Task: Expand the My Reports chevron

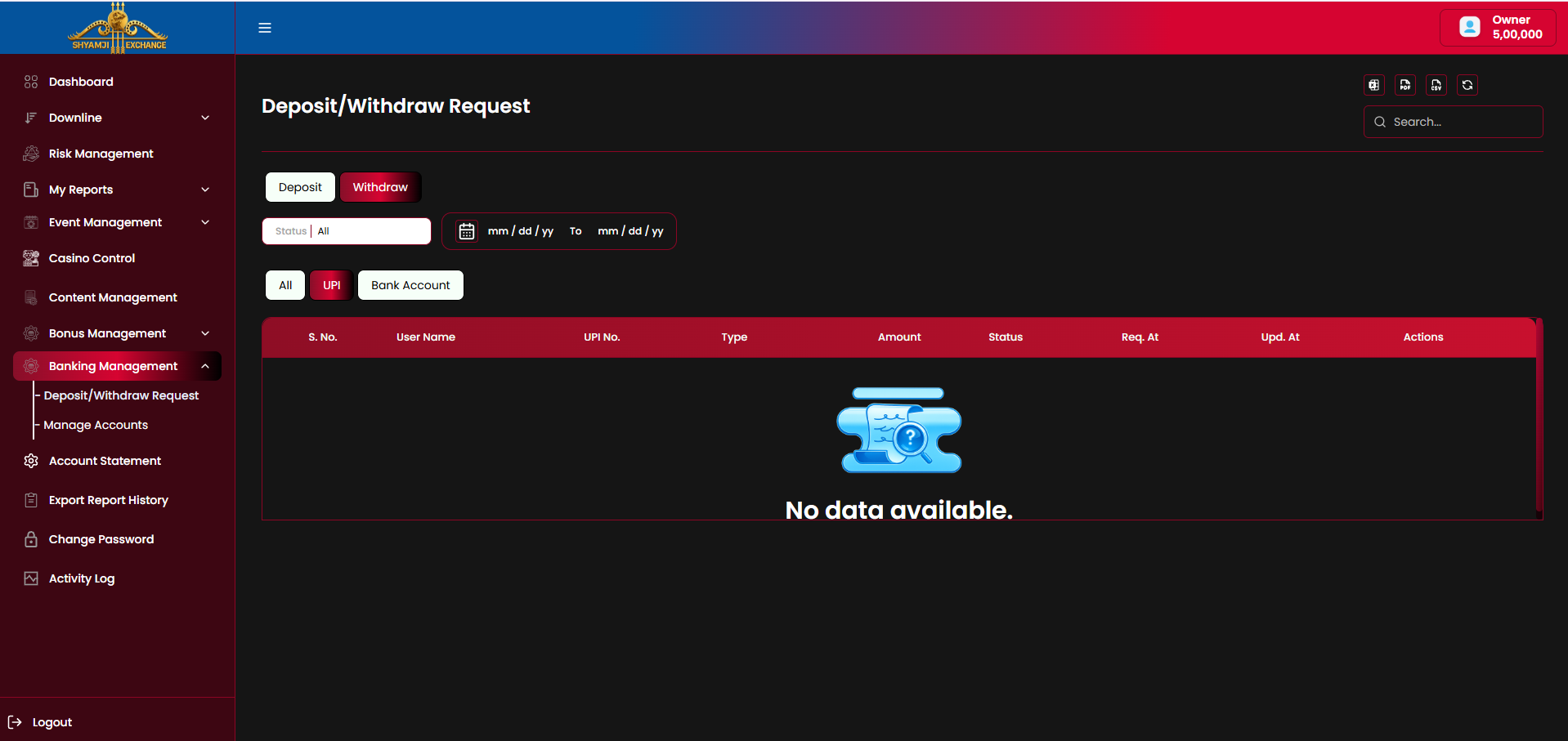Action: [x=205, y=190]
